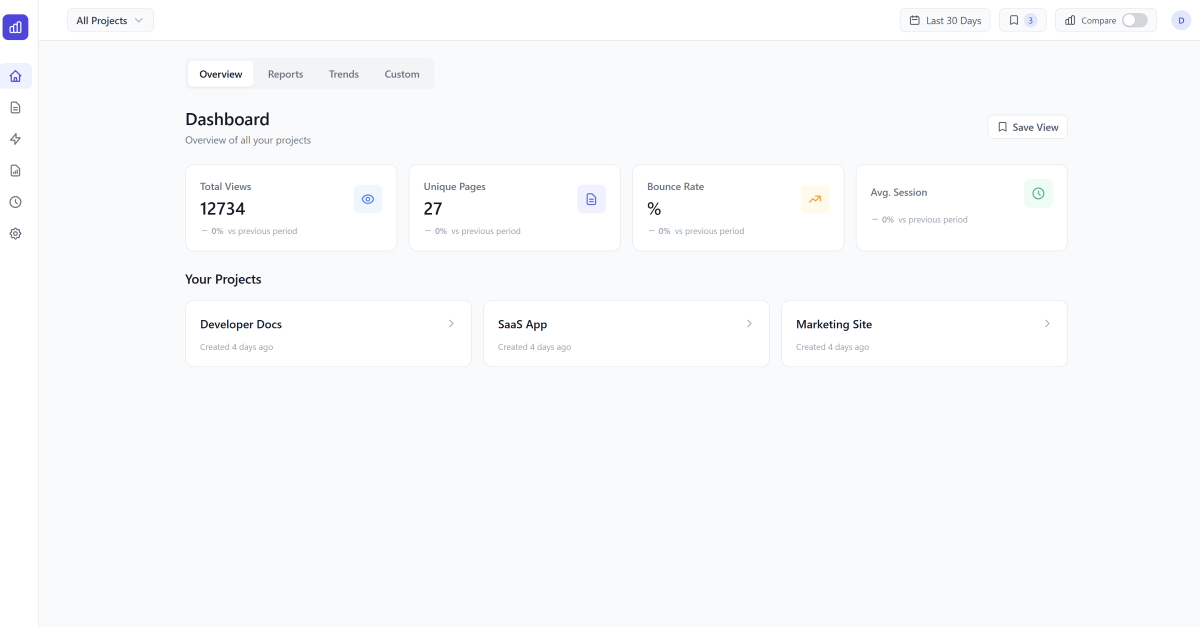Click the purple analytics app logo
The height and width of the screenshot is (627, 1200).
coord(15,27)
